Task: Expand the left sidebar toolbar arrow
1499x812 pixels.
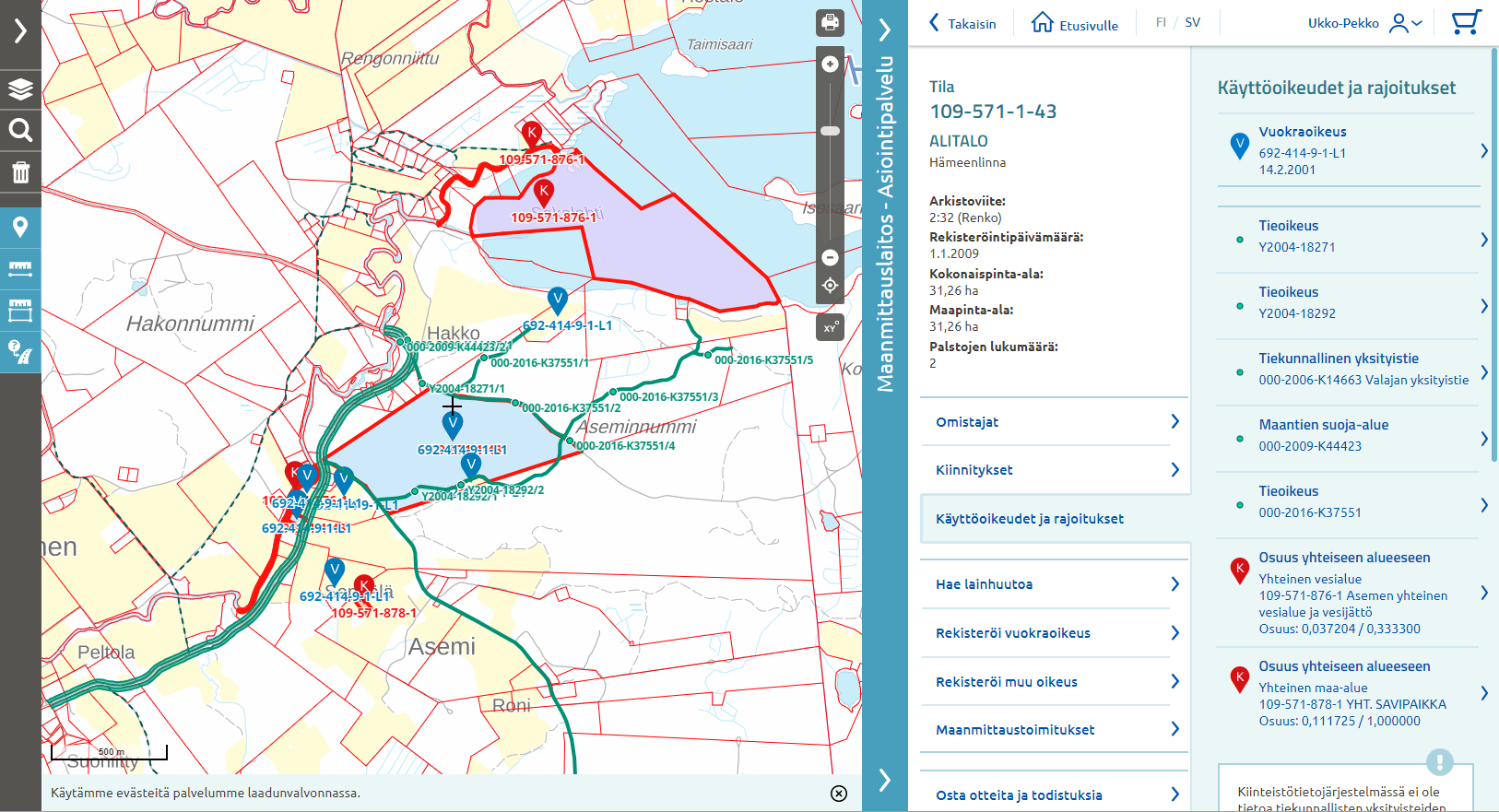Action: [20, 30]
